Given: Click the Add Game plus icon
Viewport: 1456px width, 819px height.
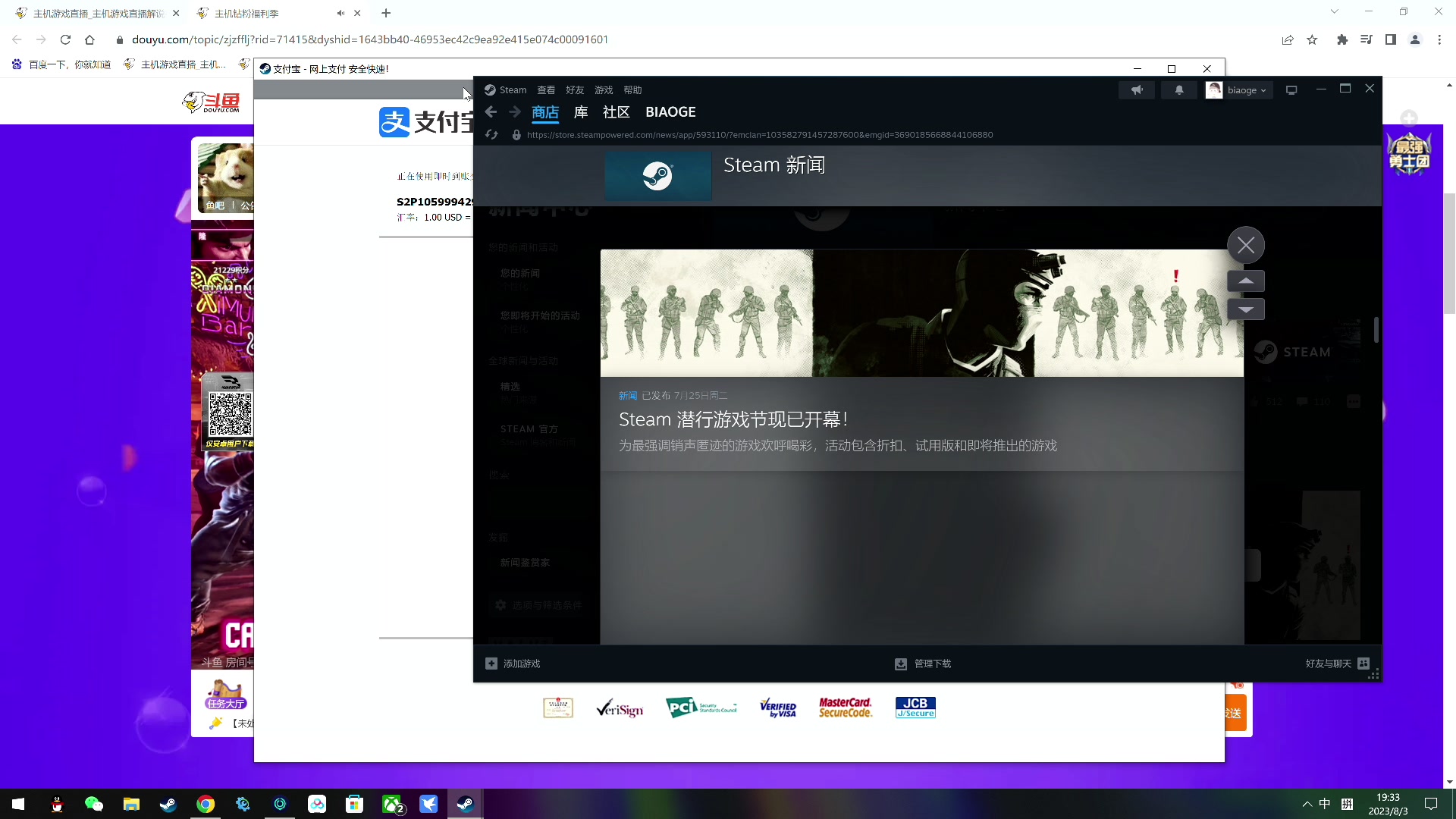Looking at the screenshot, I should pos(491,664).
